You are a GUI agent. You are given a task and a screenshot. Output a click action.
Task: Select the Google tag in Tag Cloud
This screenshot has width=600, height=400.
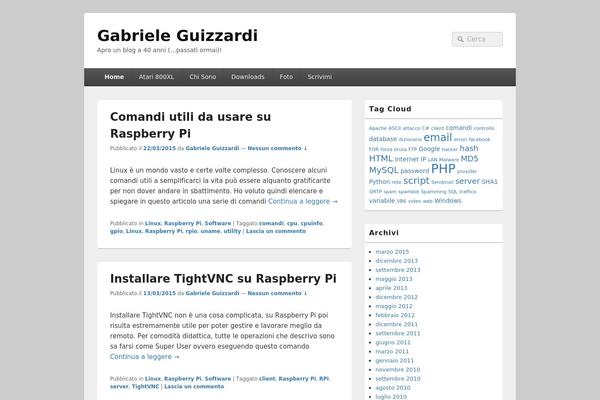pos(429,149)
